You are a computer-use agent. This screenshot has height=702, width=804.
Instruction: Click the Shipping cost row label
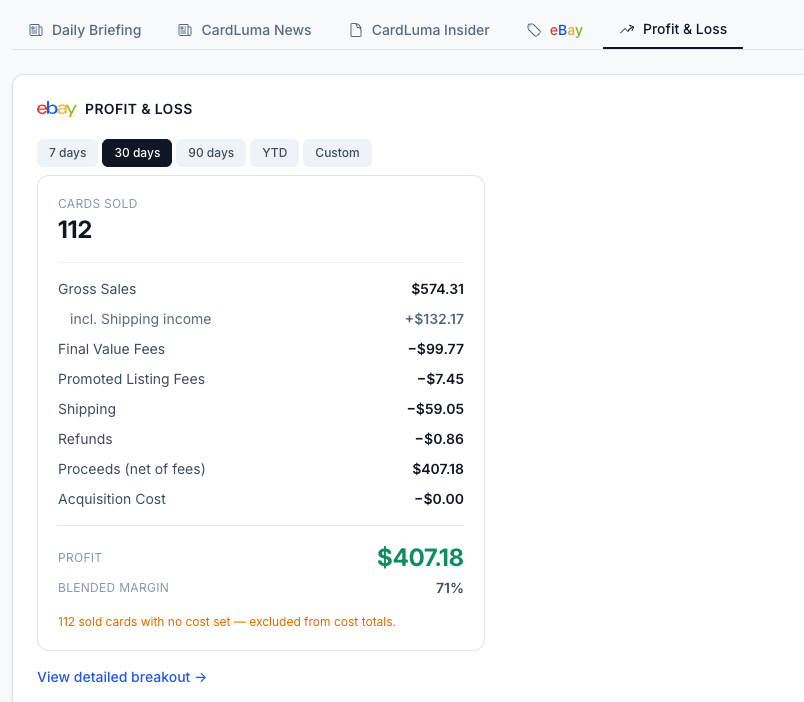87,409
